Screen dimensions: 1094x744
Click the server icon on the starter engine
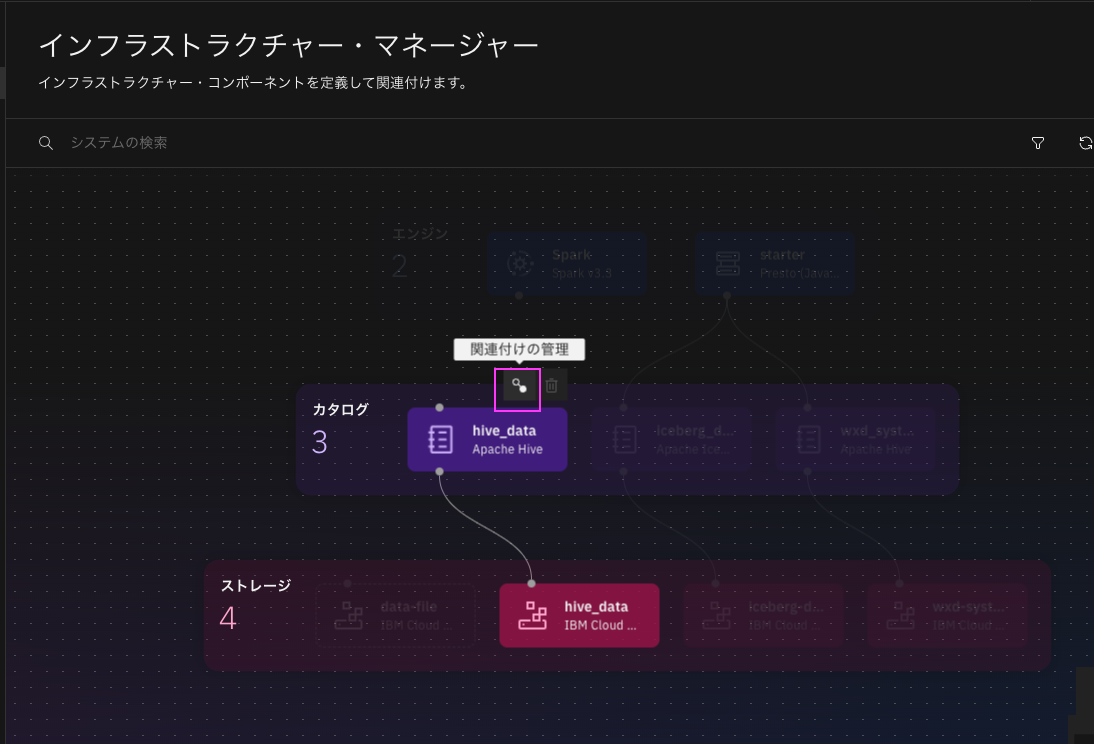coord(728,264)
